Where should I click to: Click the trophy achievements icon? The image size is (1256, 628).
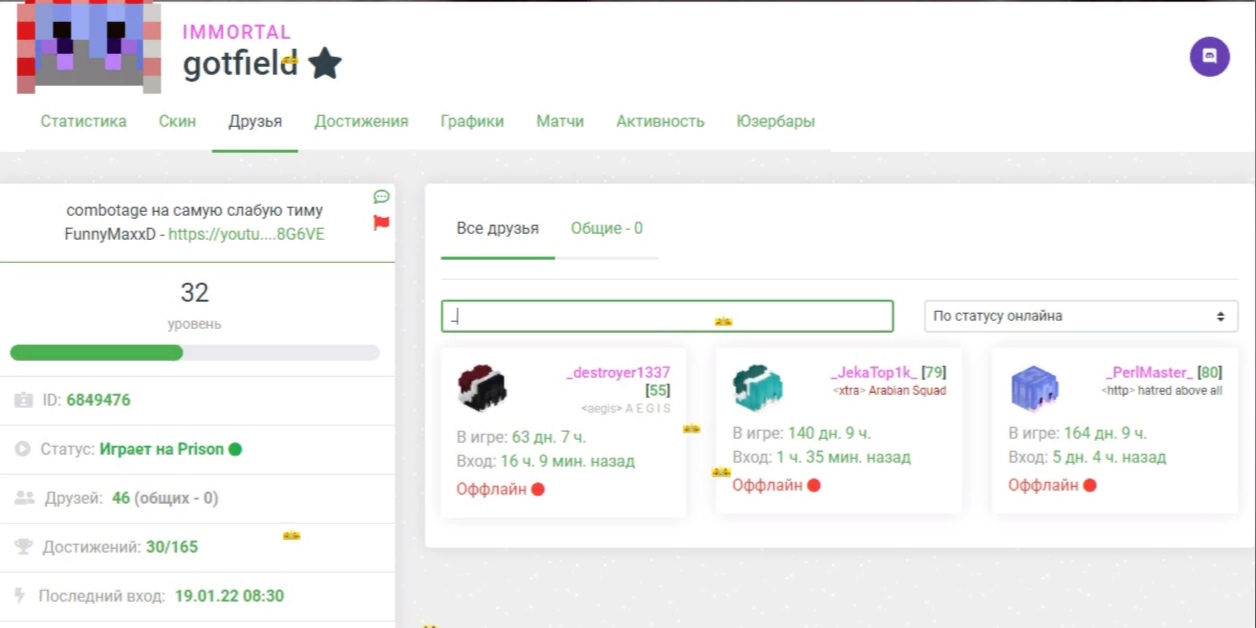[24, 547]
